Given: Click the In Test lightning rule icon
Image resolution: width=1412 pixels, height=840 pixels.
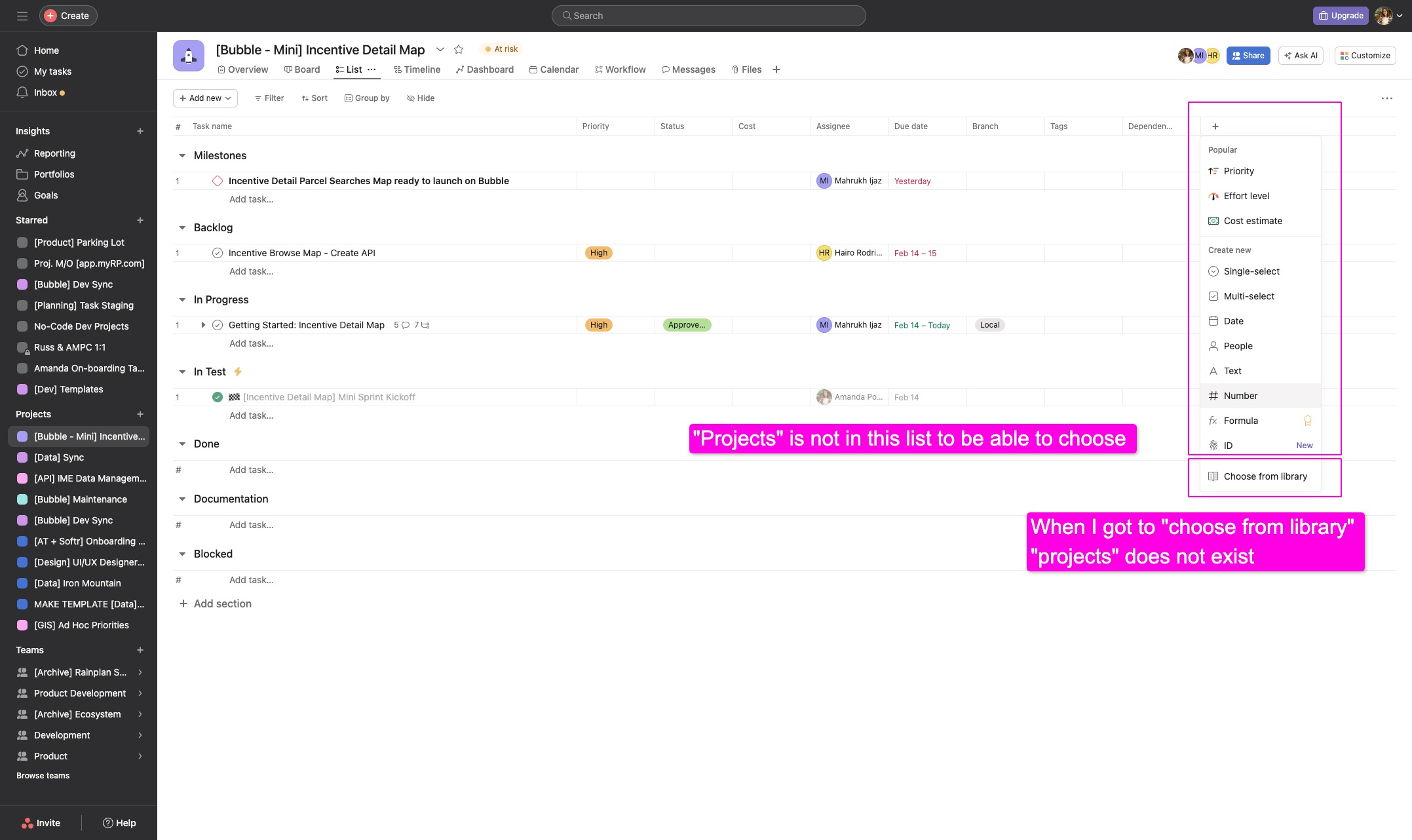Looking at the screenshot, I should (238, 372).
